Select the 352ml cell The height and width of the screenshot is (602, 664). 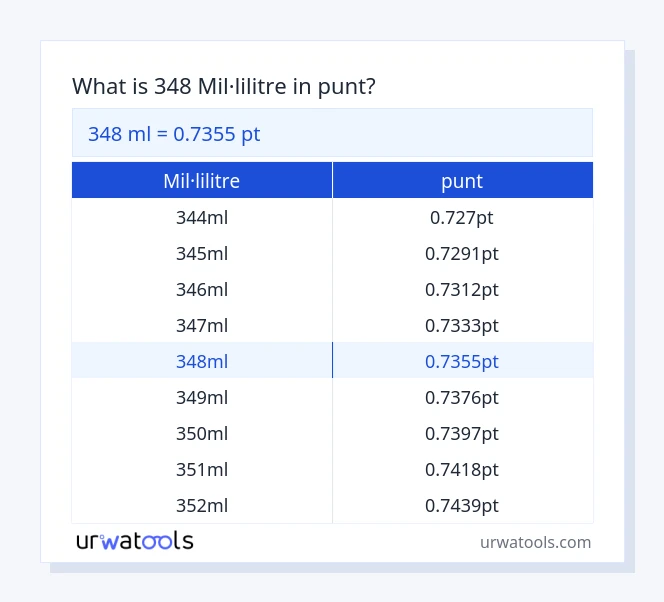point(201,505)
